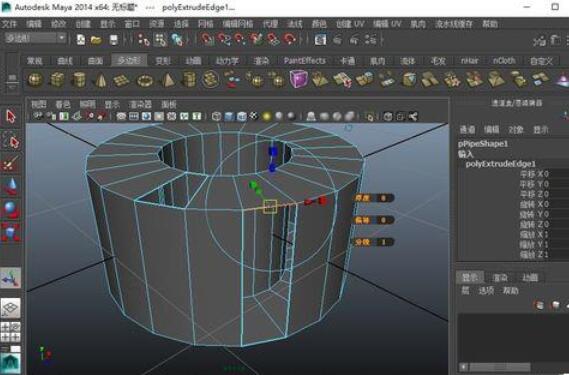Click the layer editor horizontal scrollbar
569x375 pixels.
coord(499,367)
